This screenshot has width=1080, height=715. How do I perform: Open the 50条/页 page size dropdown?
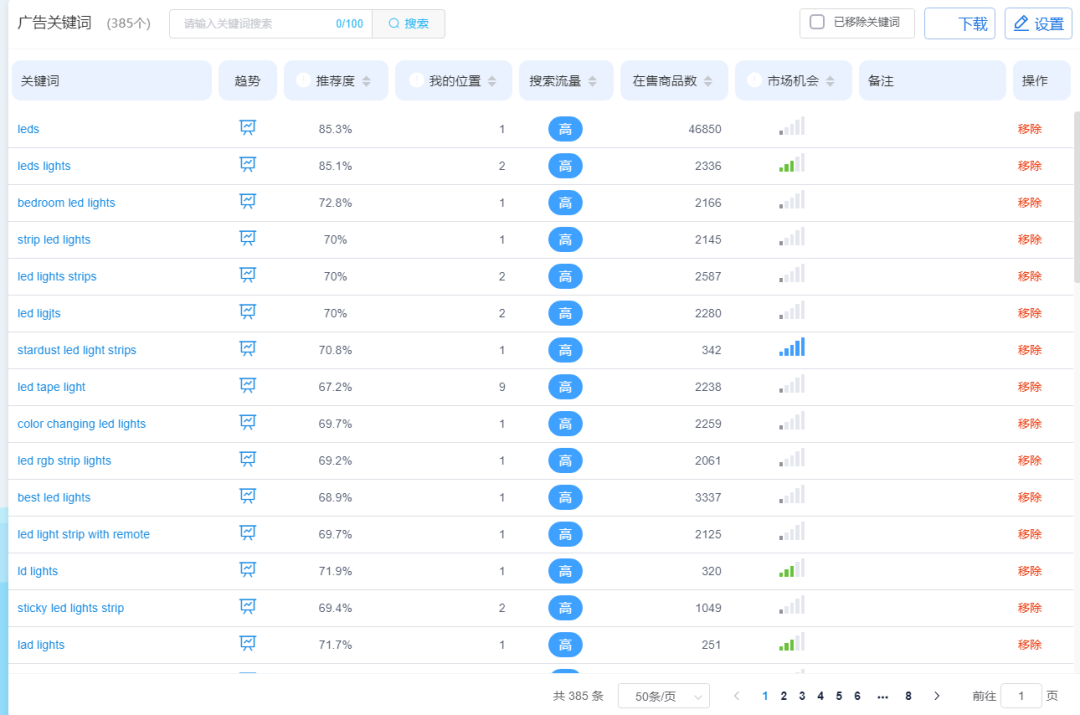663,695
